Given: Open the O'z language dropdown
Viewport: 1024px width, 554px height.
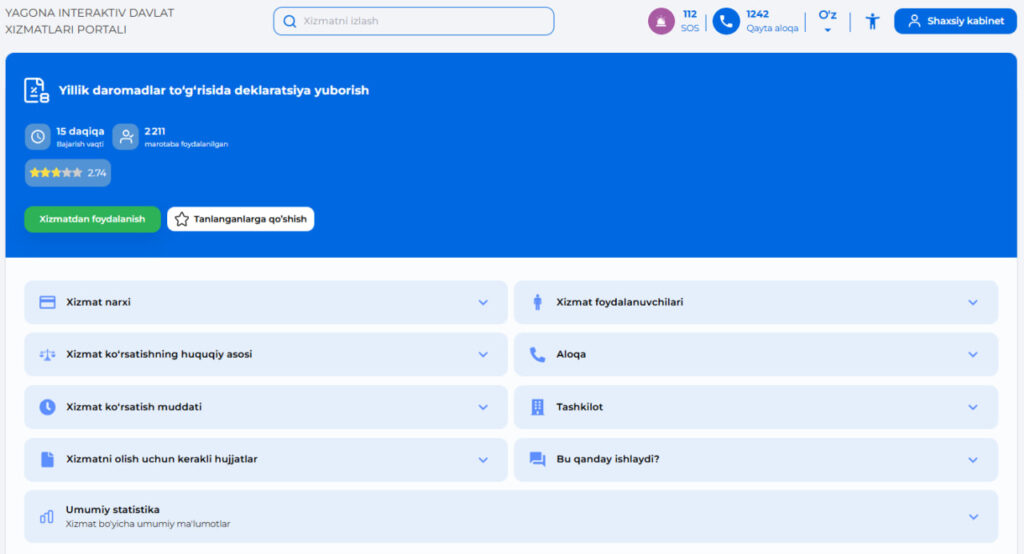Looking at the screenshot, I should [x=827, y=21].
